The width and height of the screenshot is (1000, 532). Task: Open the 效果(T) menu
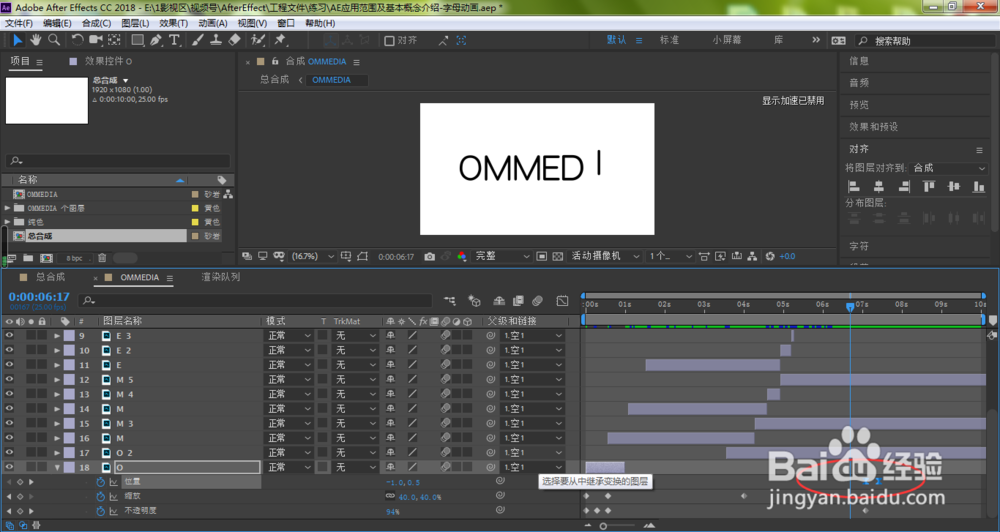coord(173,23)
